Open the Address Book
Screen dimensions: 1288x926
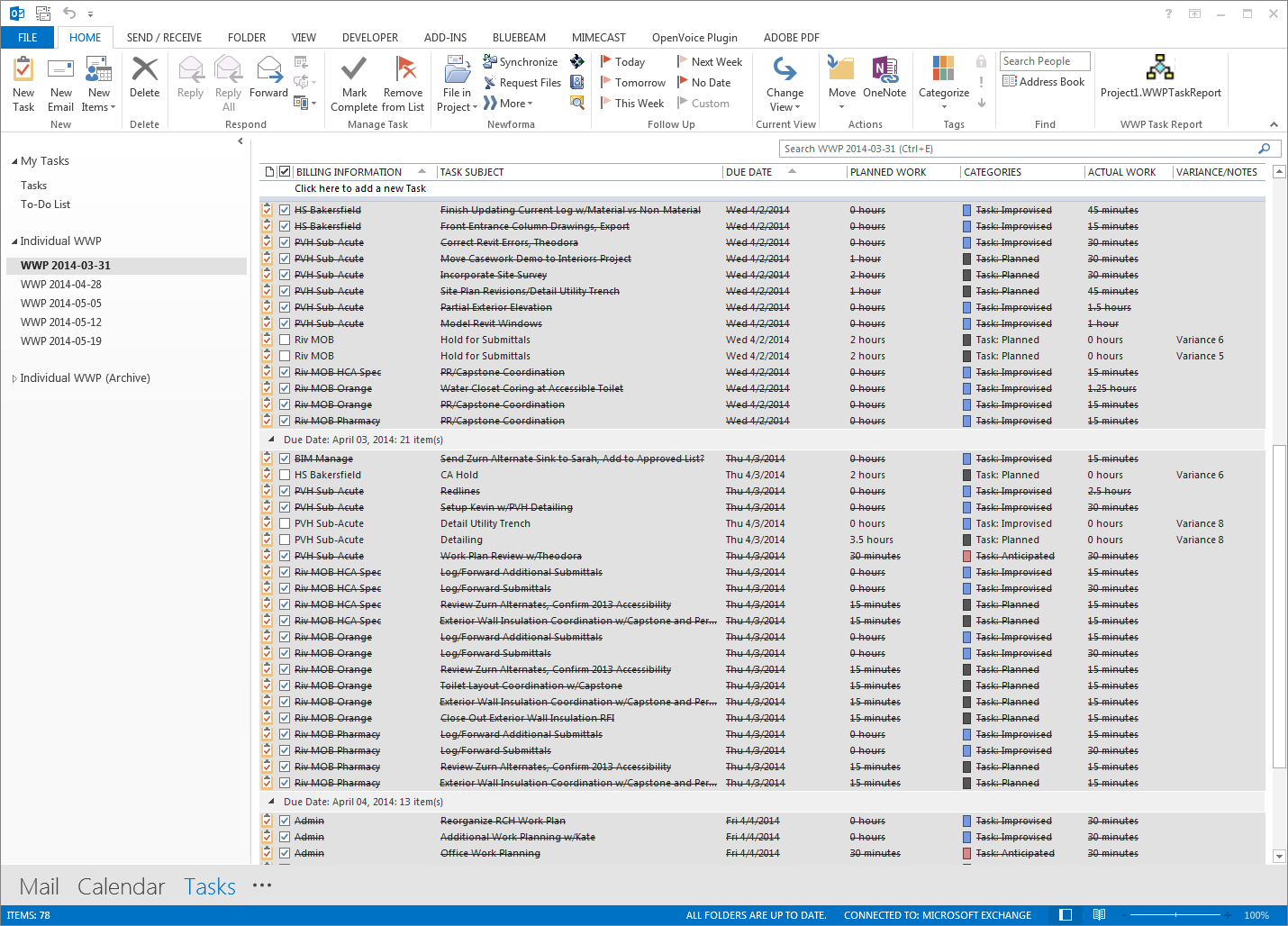pos(1043,81)
